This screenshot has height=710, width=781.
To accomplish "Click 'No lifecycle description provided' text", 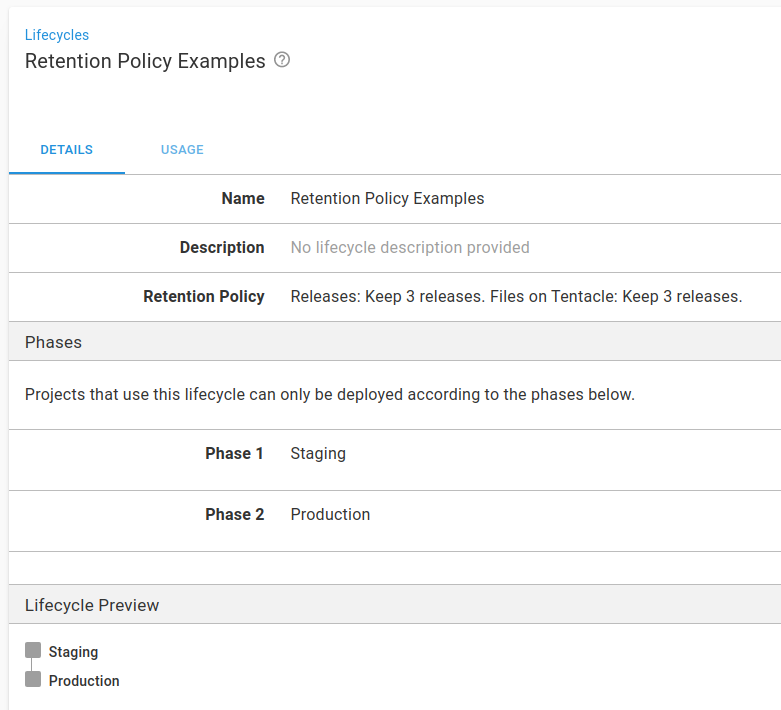I will tap(410, 247).
